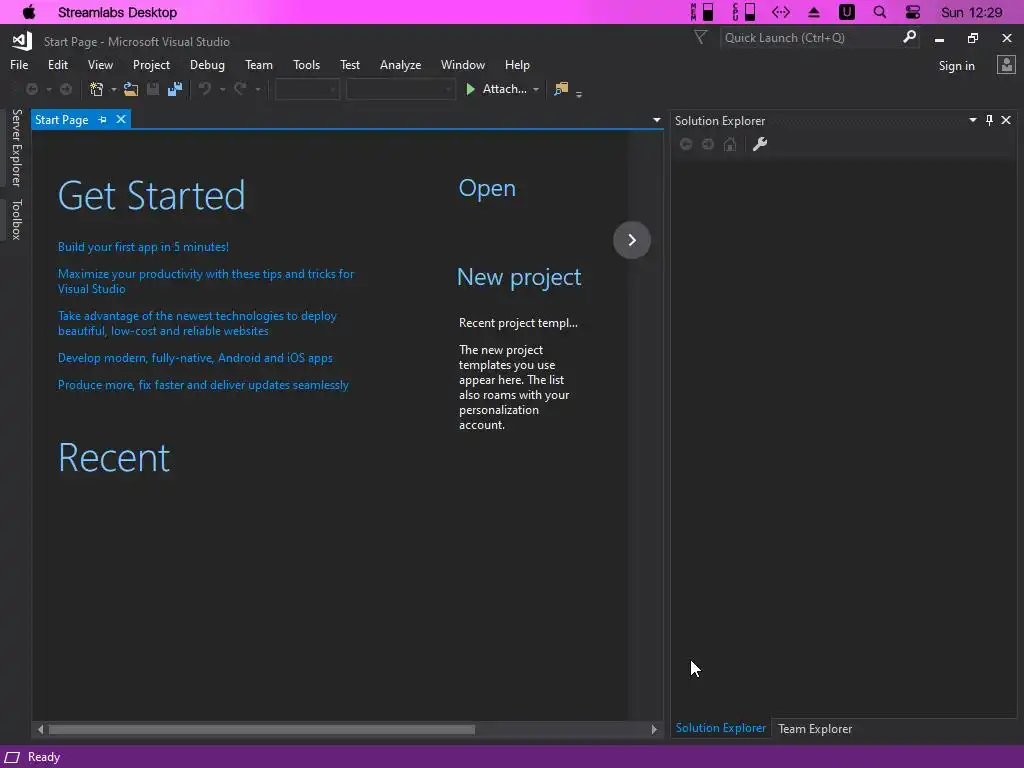The width and height of the screenshot is (1024, 768).
Task: Click the Attach... button
Action: coord(496,89)
